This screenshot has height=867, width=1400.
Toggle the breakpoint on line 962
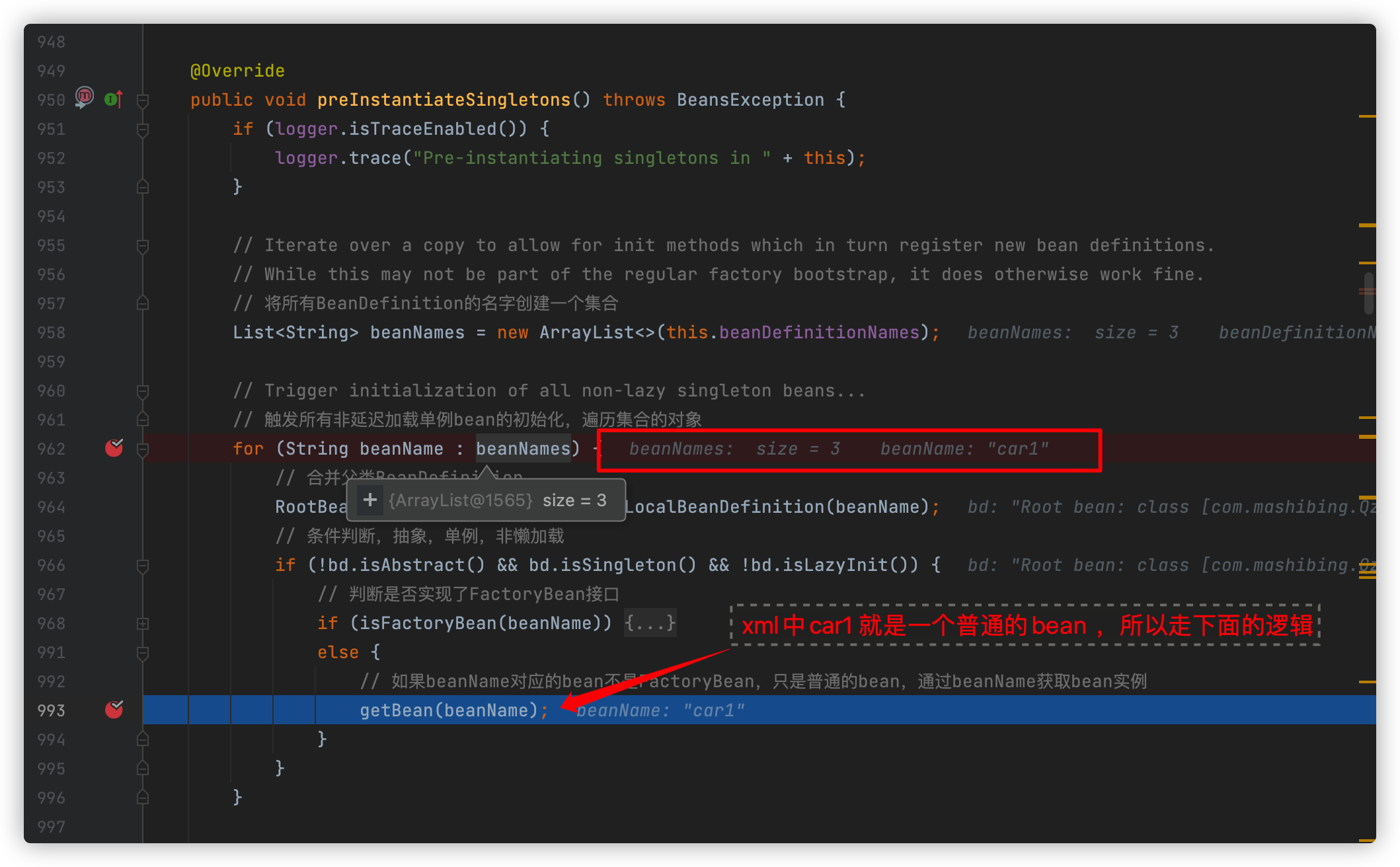pos(114,448)
